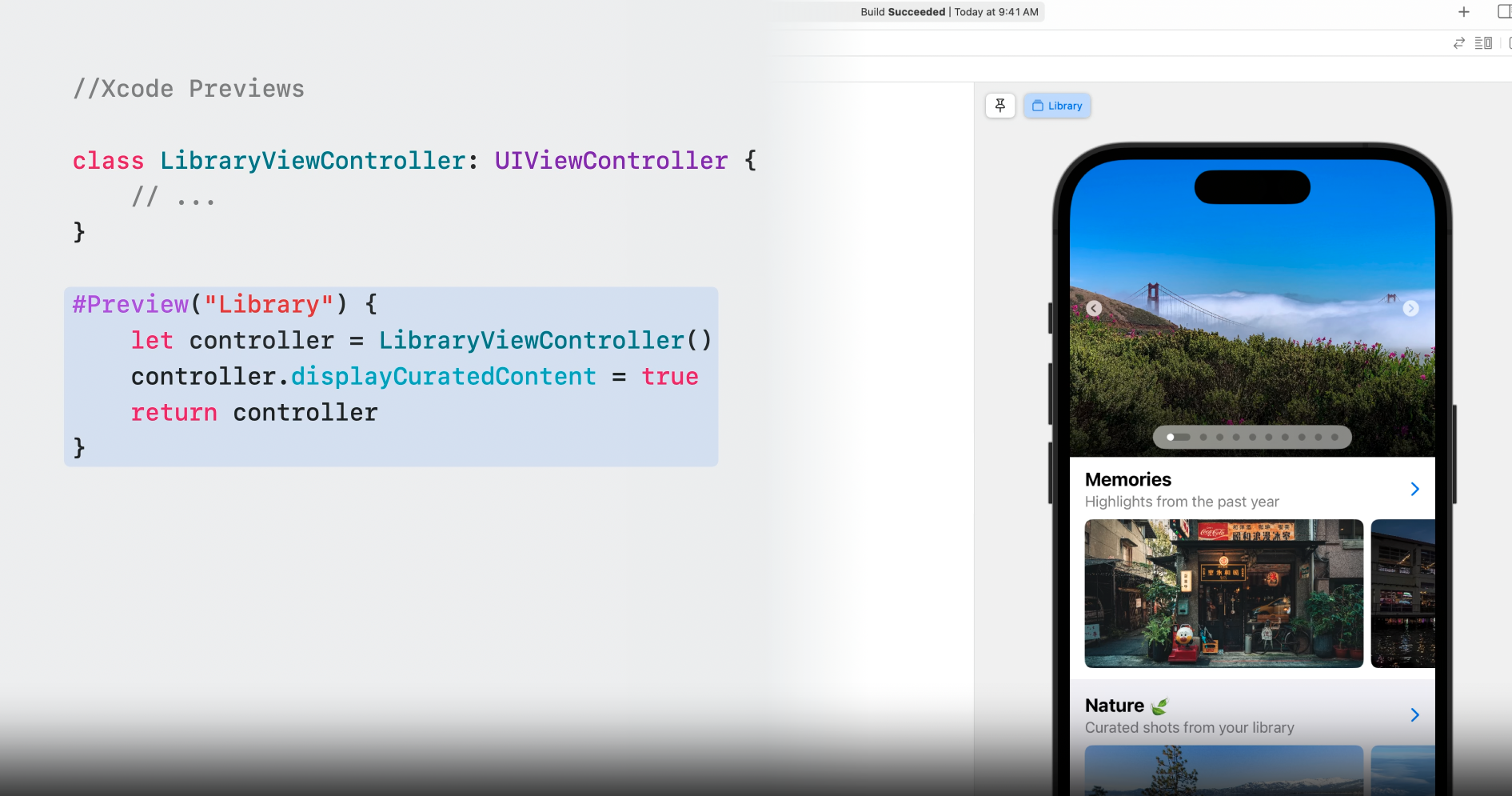Click UIViewController superclass name

pyautogui.click(x=611, y=161)
